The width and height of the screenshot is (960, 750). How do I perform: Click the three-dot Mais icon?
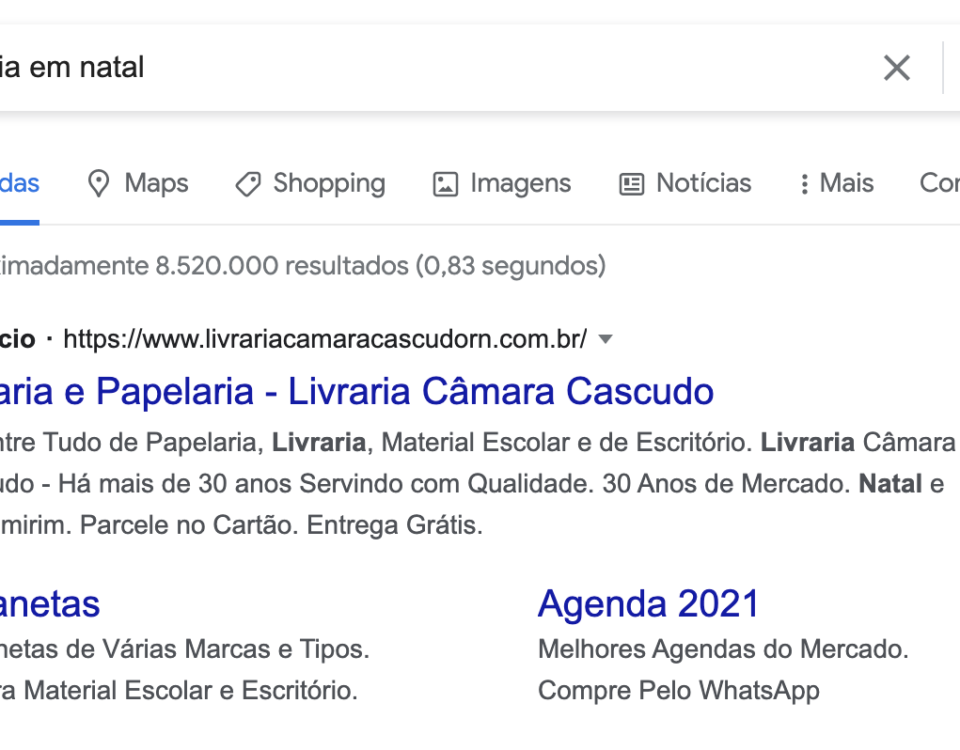[x=804, y=184]
